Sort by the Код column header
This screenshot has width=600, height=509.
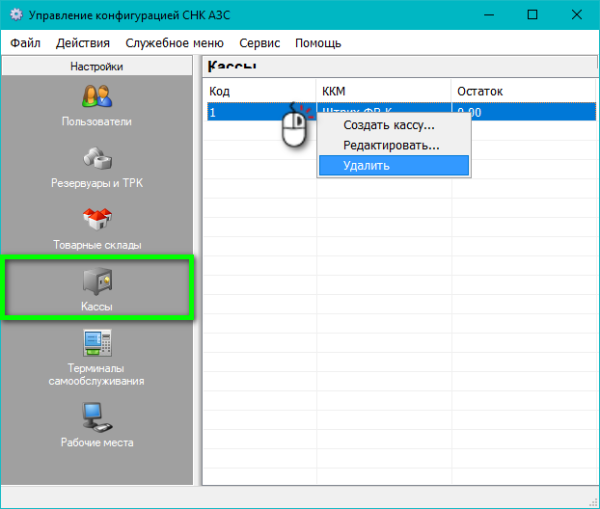point(260,91)
